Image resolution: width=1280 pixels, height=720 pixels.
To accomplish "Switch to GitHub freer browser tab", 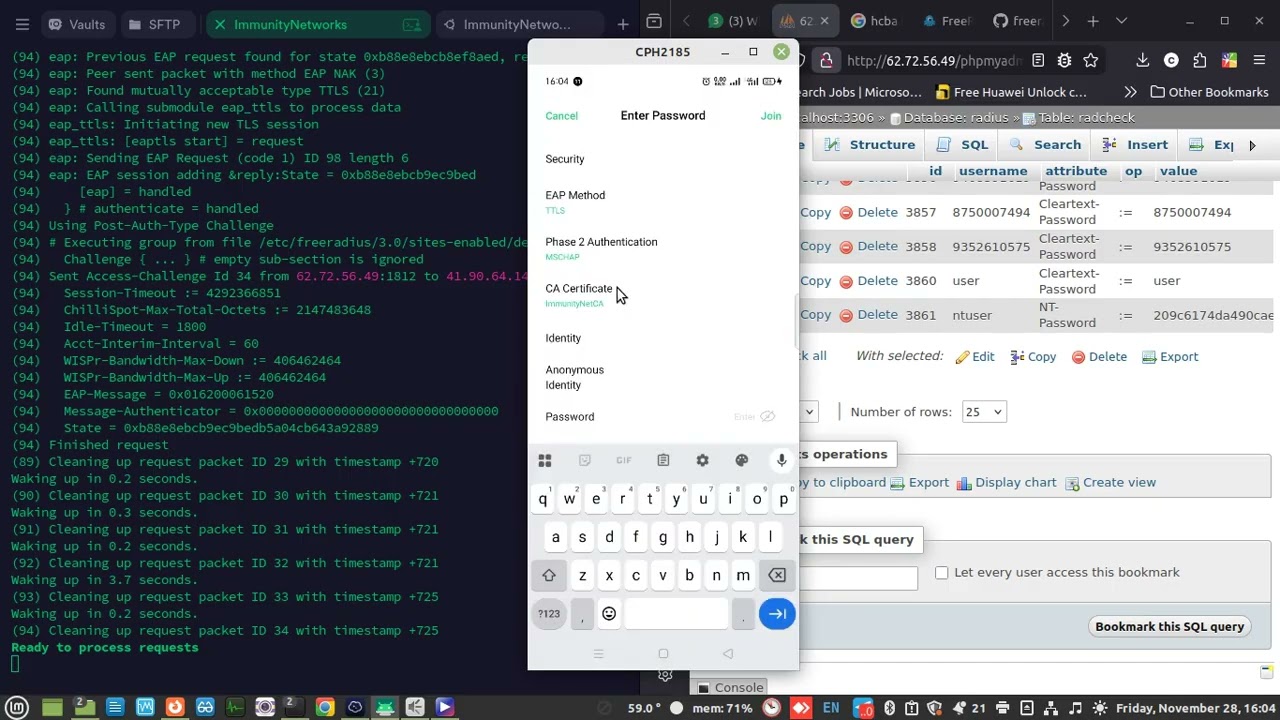I will pos(1017,21).
